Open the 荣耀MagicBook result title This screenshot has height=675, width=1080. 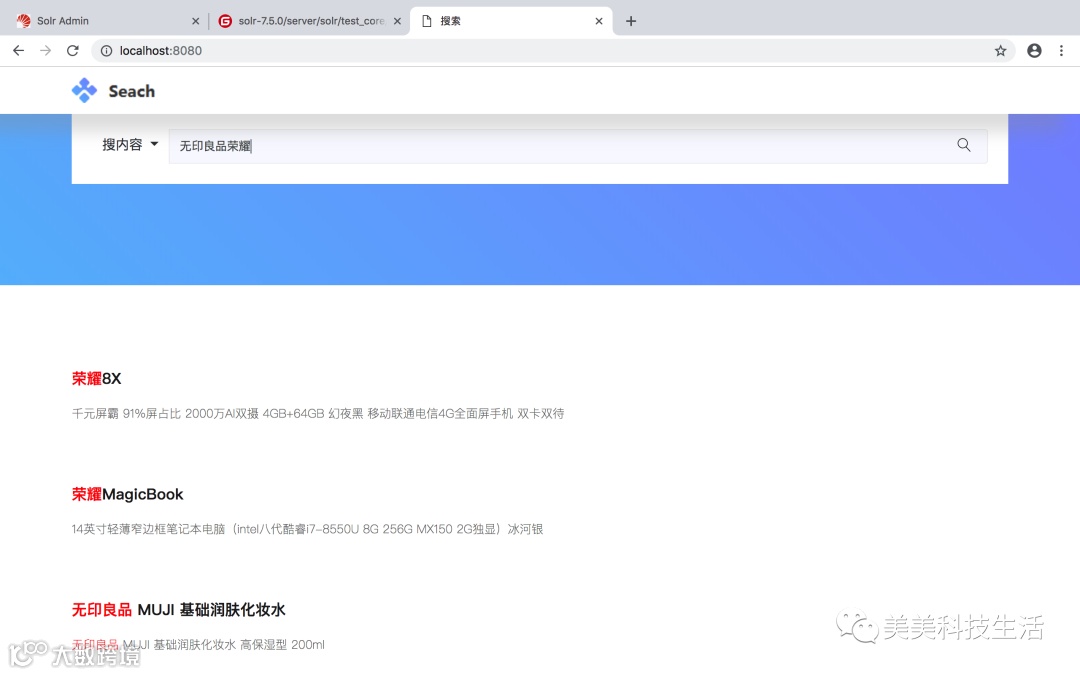coord(127,494)
